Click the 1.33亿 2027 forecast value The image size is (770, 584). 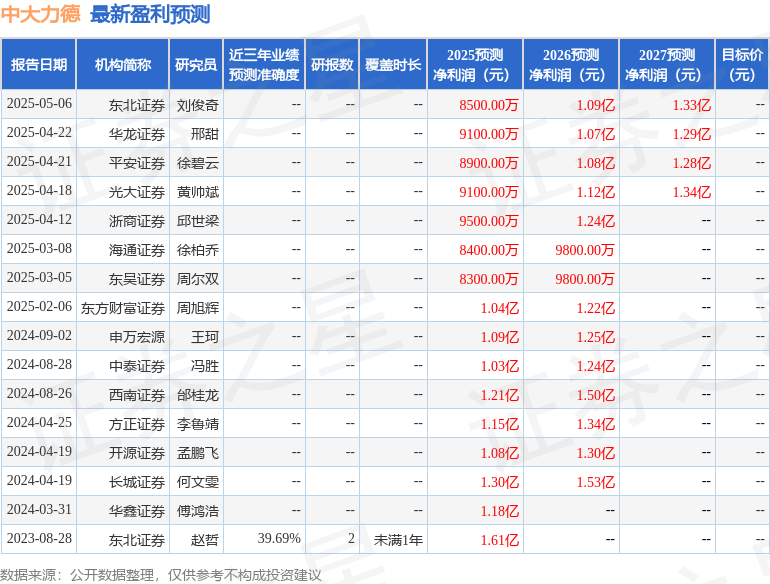691,105
